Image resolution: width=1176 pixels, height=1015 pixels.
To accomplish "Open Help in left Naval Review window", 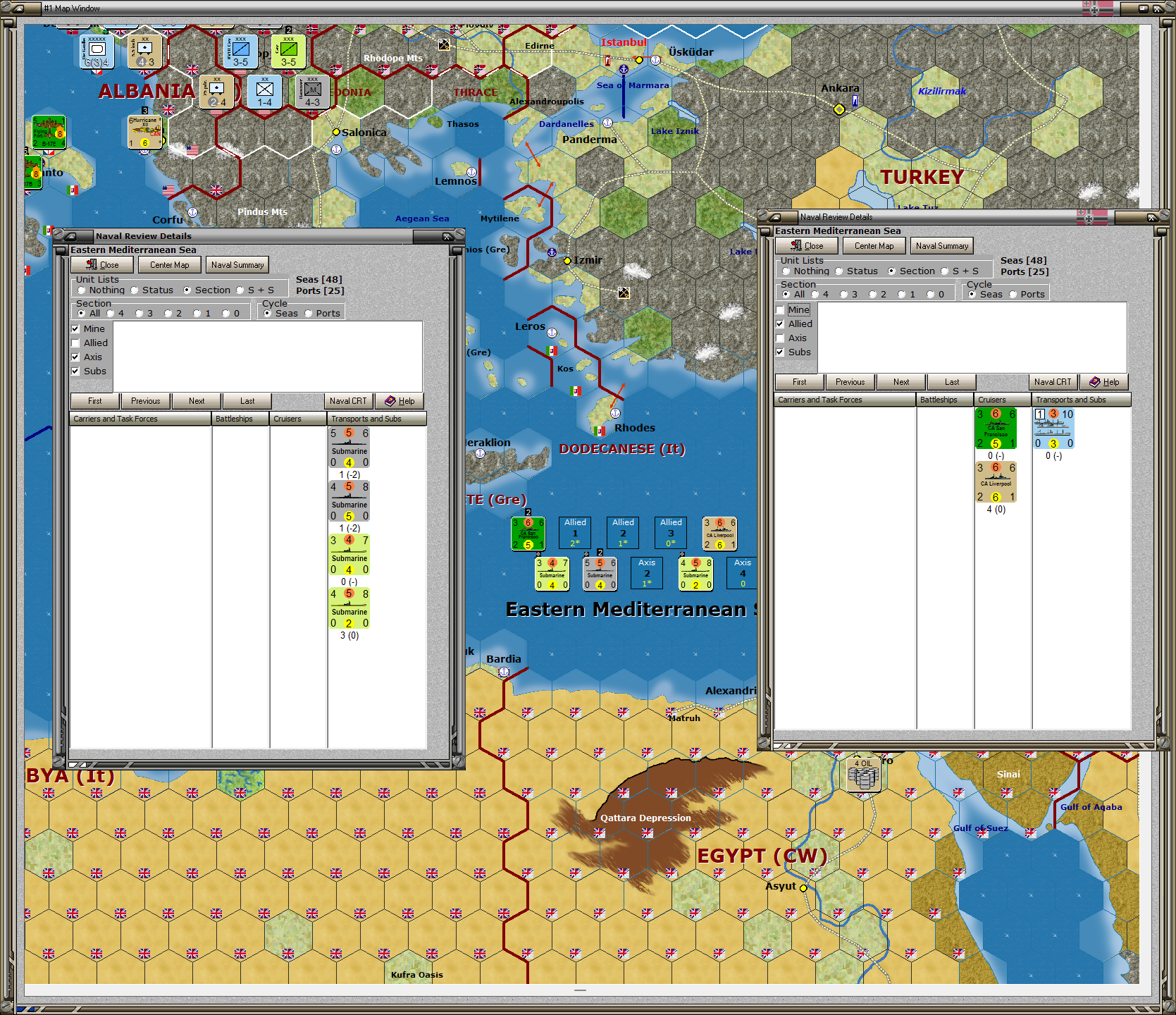I will [400, 401].
